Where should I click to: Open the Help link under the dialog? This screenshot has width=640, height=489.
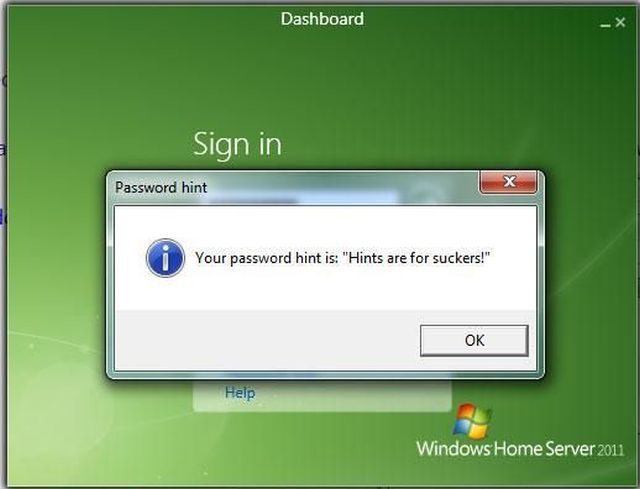coord(240,393)
